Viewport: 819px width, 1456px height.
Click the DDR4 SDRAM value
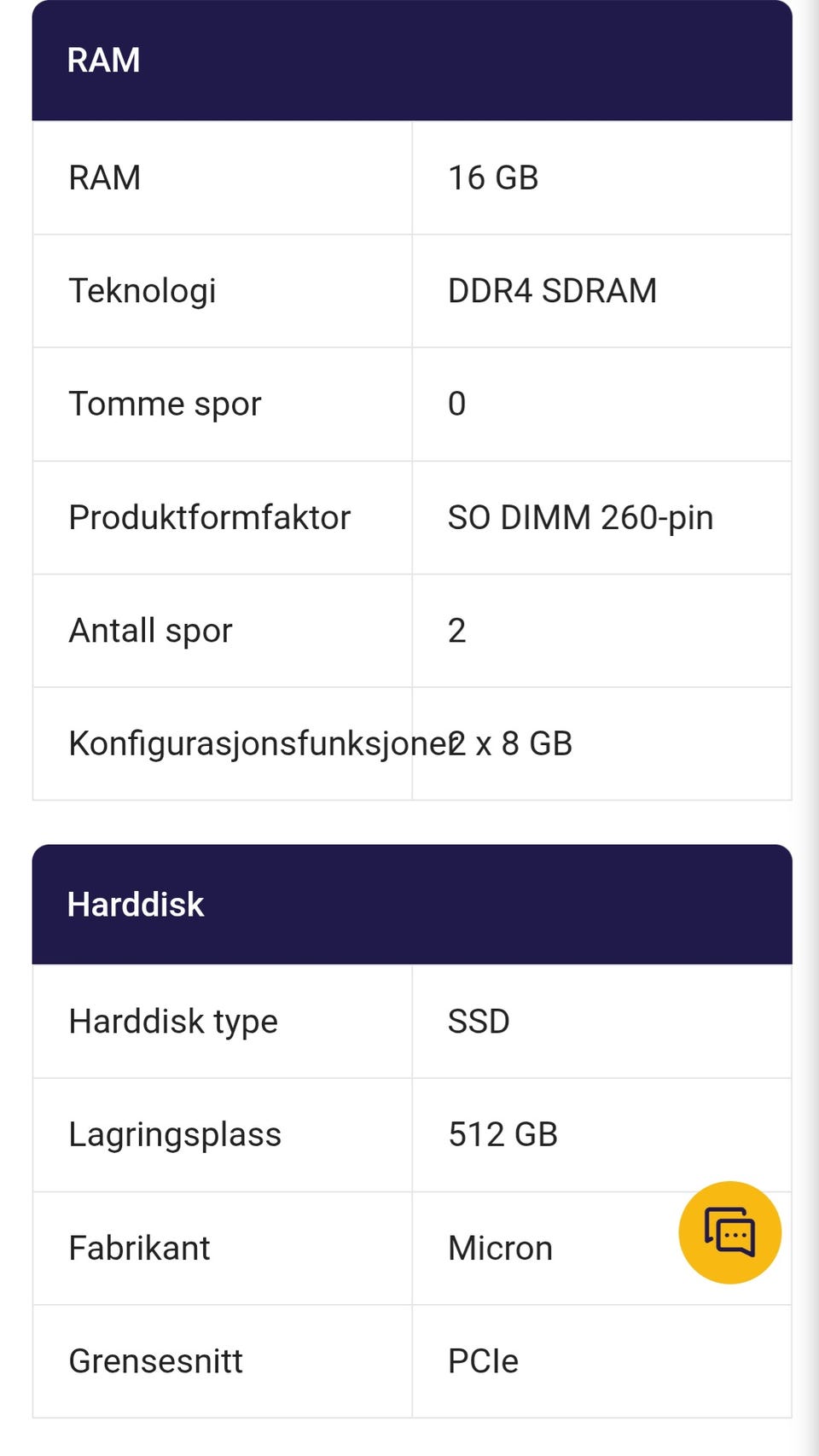[x=552, y=291]
